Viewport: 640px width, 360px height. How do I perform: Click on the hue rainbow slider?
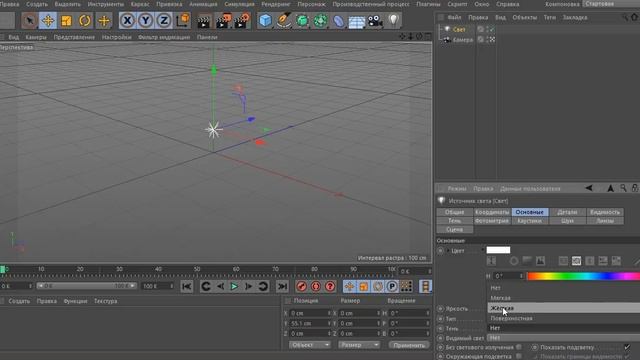point(583,276)
